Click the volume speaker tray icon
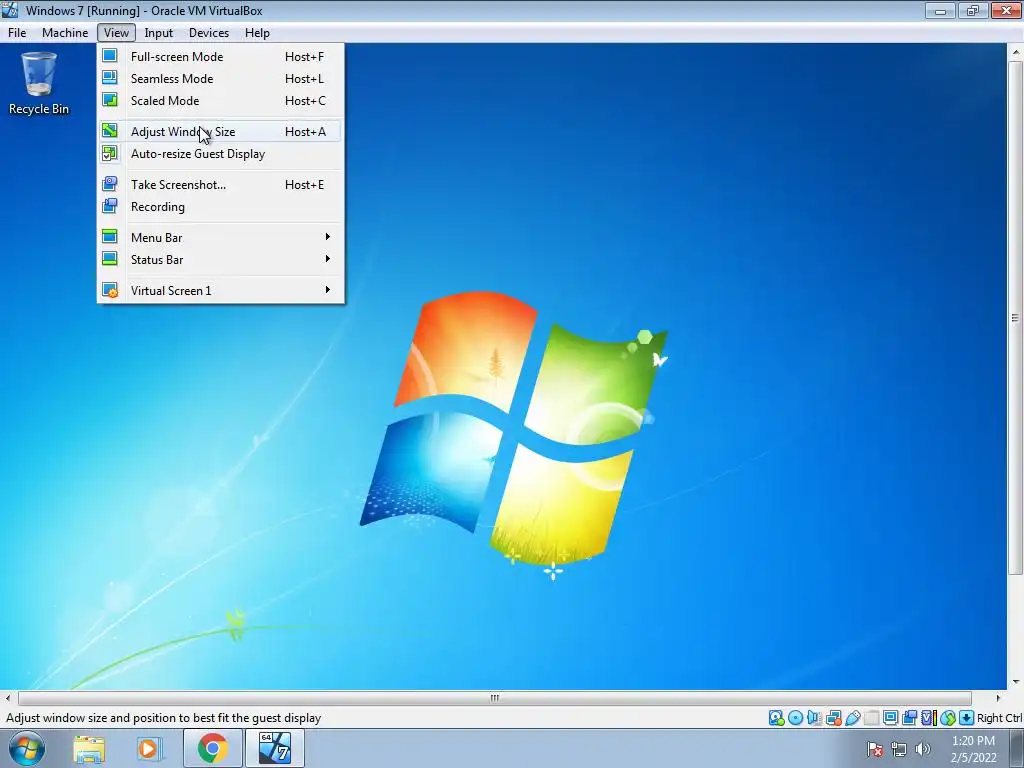The image size is (1024, 768). tap(923, 749)
